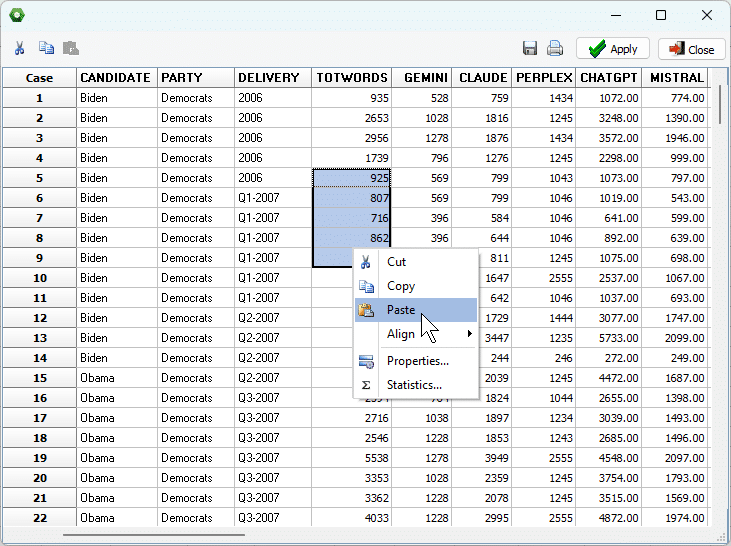Click the Copy icon in toolbar

[x=46, y=48]
